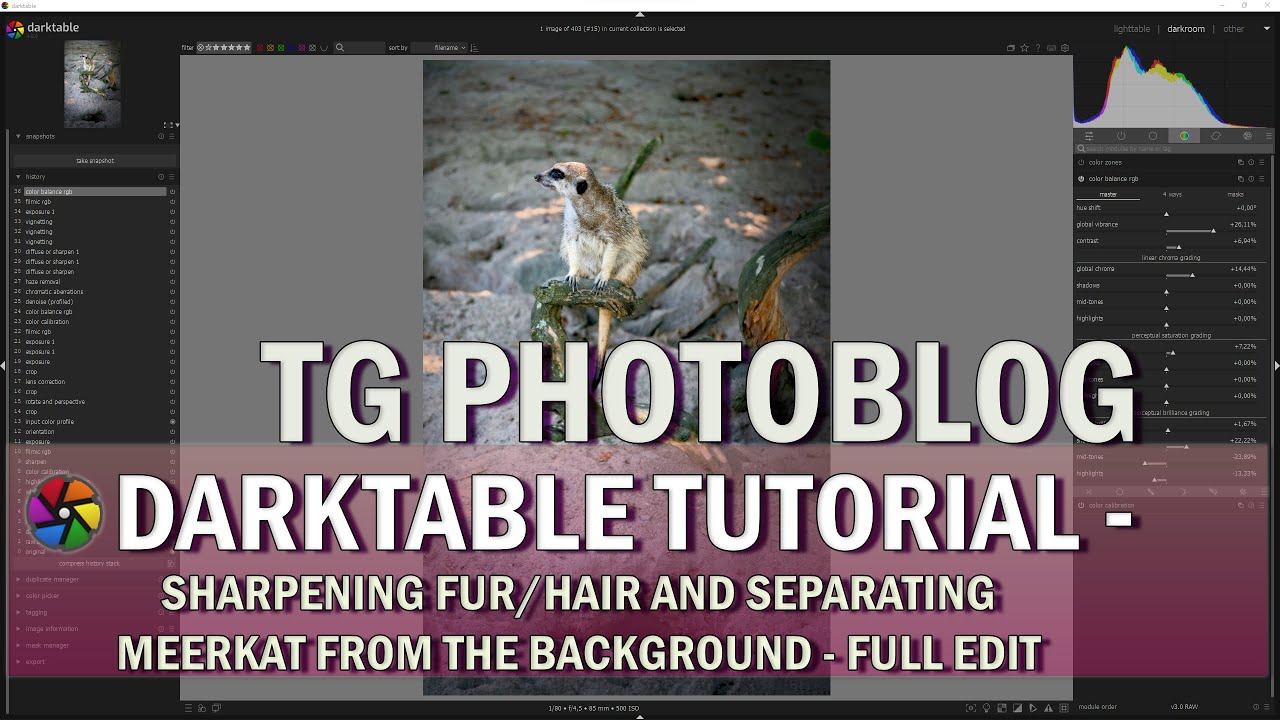This screenshot has width=1280, height=720.
Task: Click the search magnifier in filter bar
Action: point(340,48)
